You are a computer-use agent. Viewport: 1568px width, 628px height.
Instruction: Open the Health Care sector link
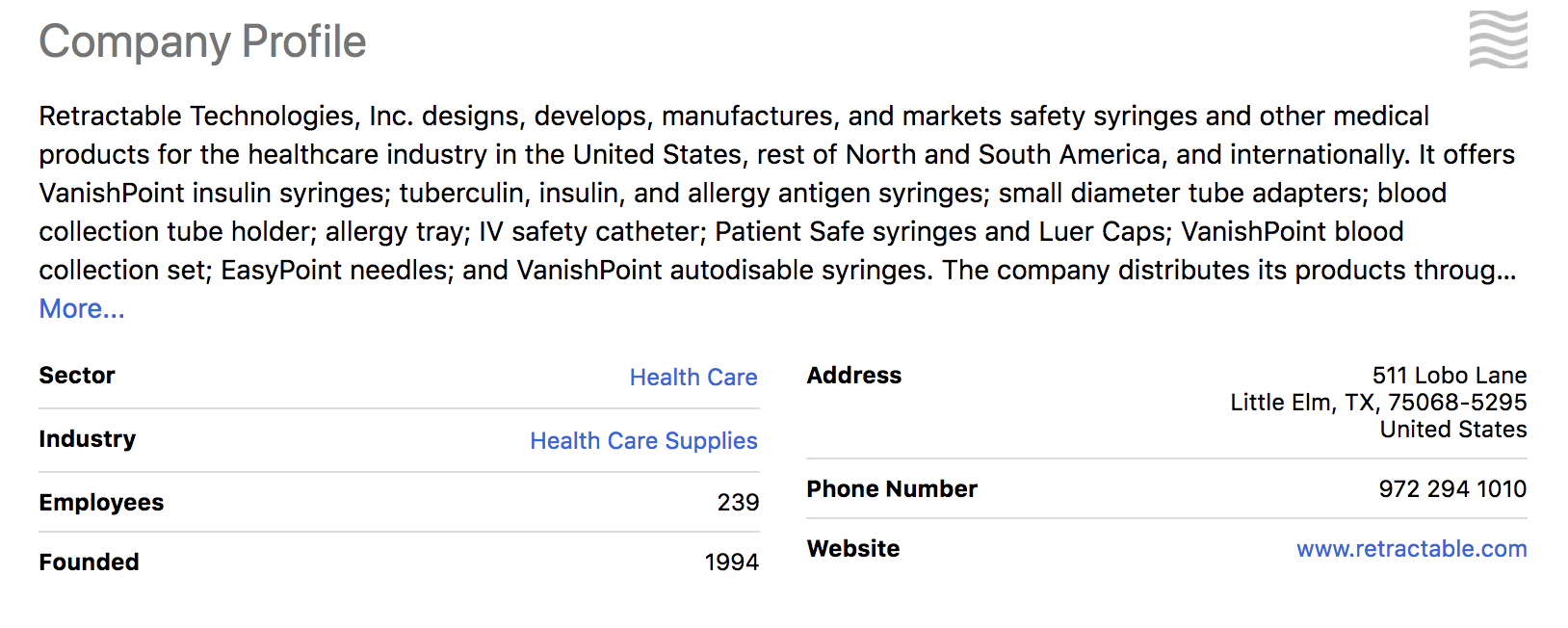(693, 378)
